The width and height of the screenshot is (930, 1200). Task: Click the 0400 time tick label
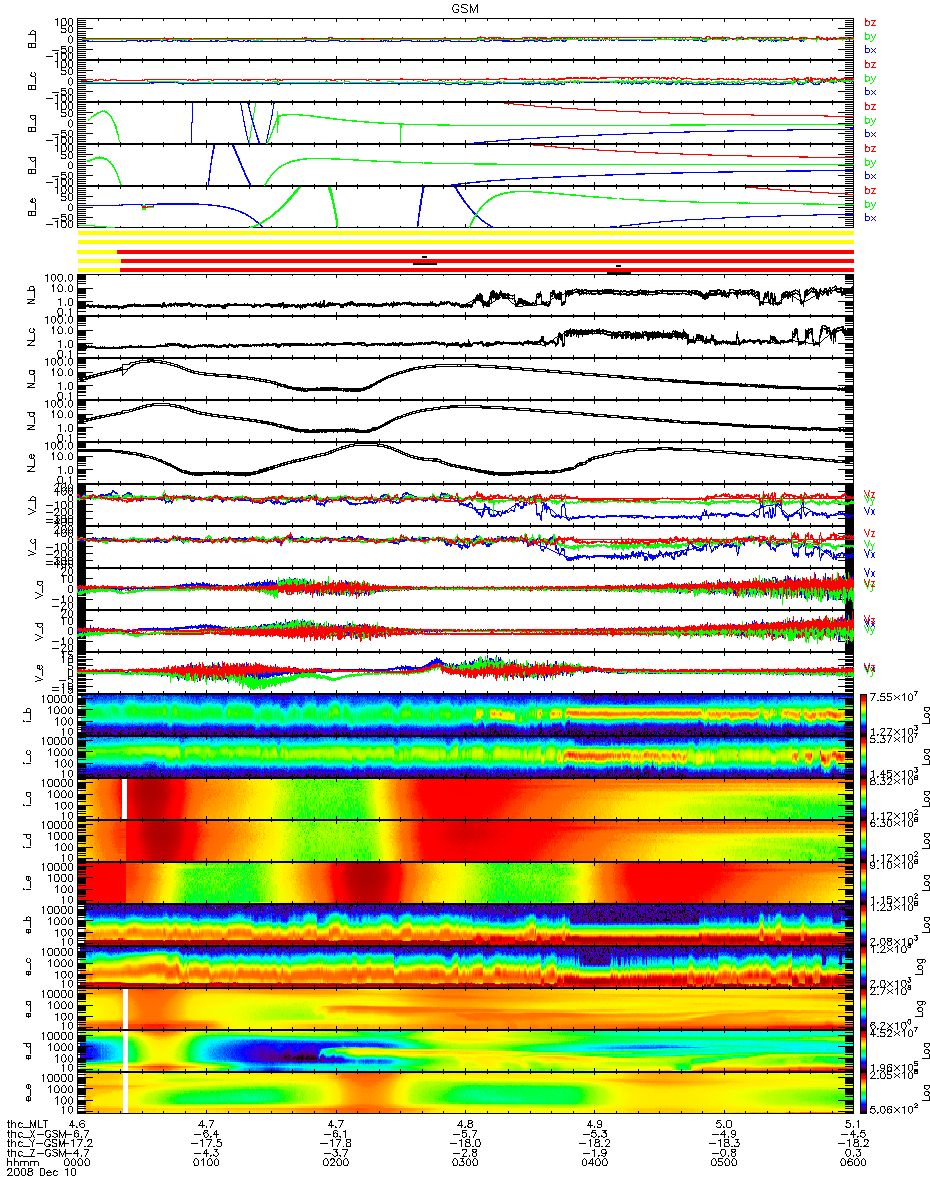click(594, 1163)
